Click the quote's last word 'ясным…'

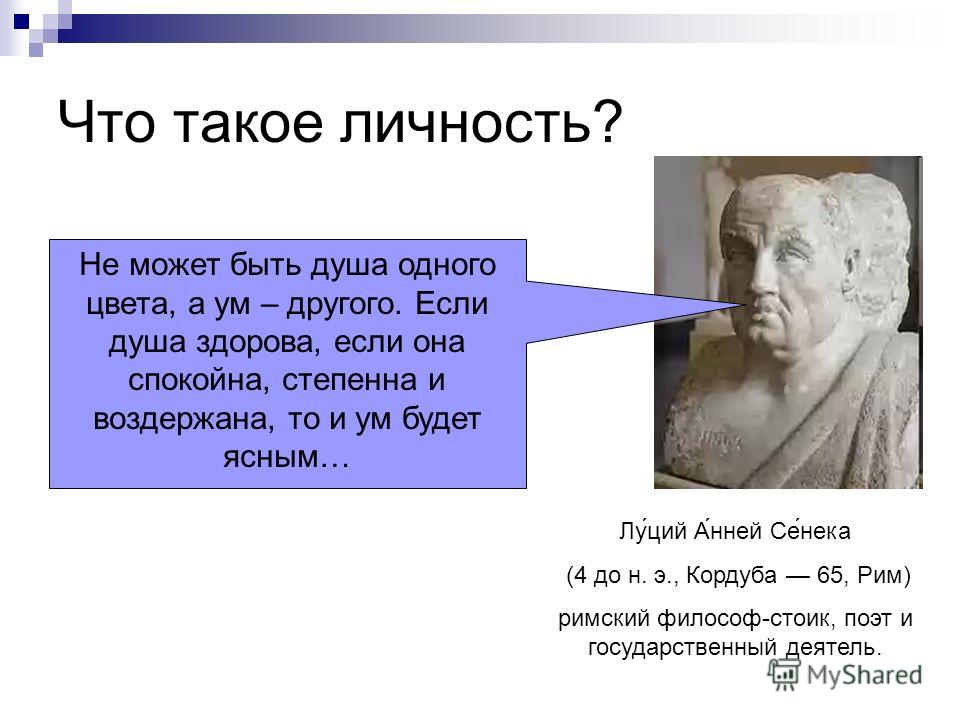tap(286, 457)
